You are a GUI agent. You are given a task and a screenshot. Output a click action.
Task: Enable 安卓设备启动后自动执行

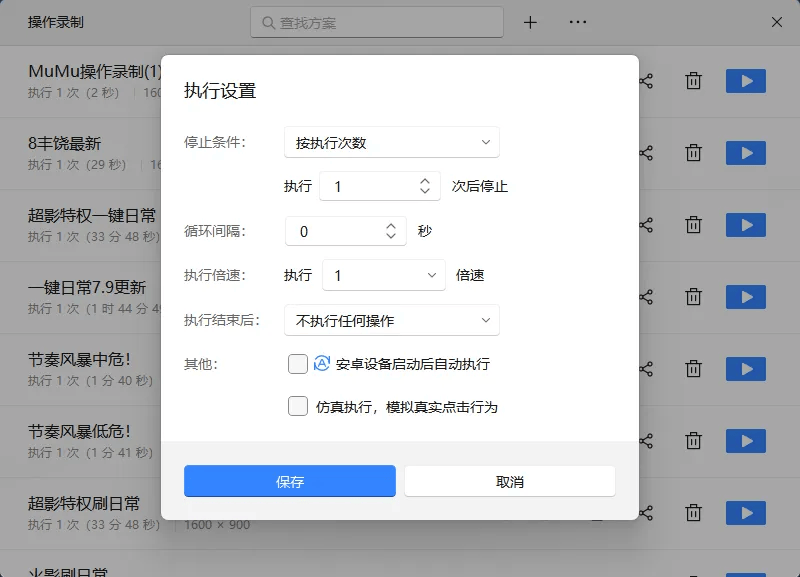tap(297, 364)
